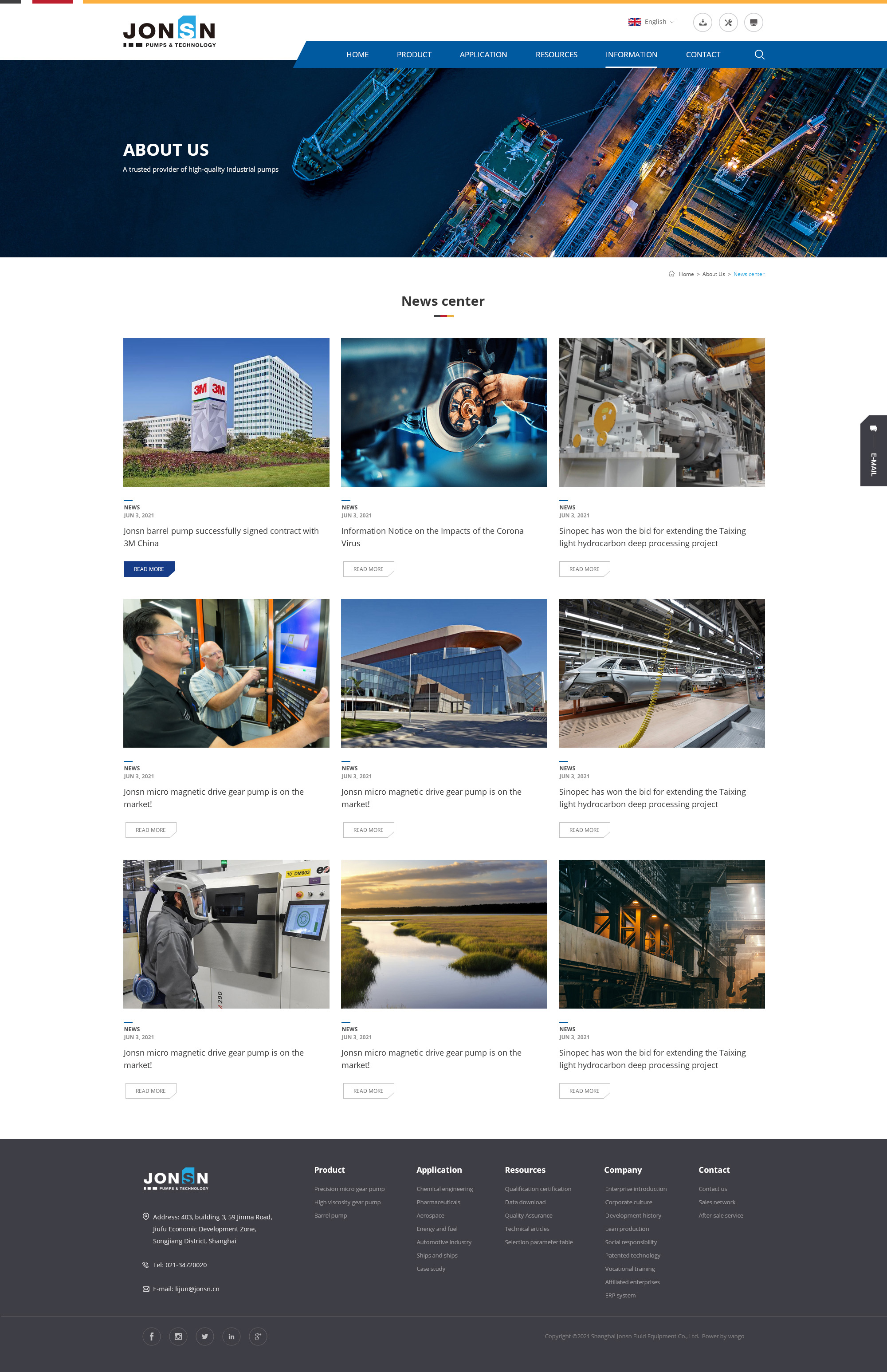
Task: Click footer link Technical articles
Action: (x=527, y=1229)
